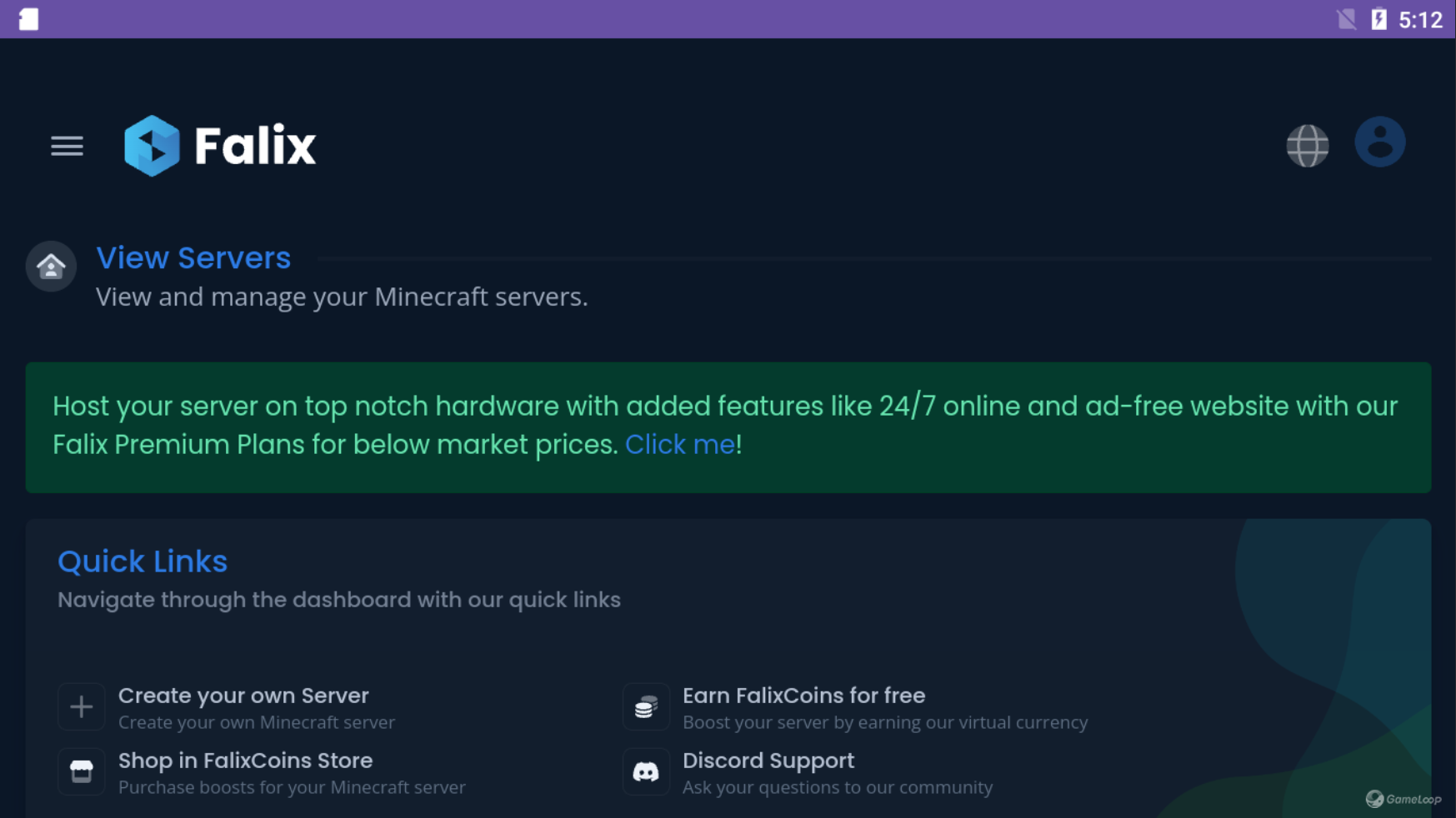This screenshot has width=1456, height=818.
Task: Click the Discord logo icon
Action: (646, 771)
